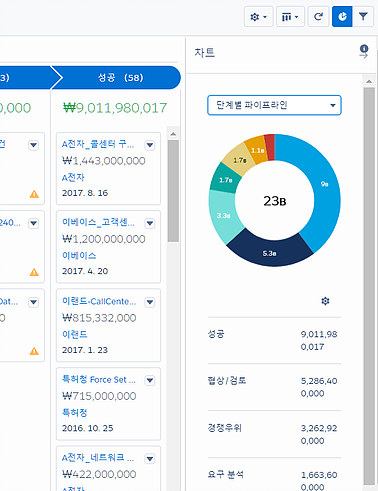Click the 23B total in donut center
Image resolution: width=378 pixels, height=491 pixels.
tap(274, 201)
